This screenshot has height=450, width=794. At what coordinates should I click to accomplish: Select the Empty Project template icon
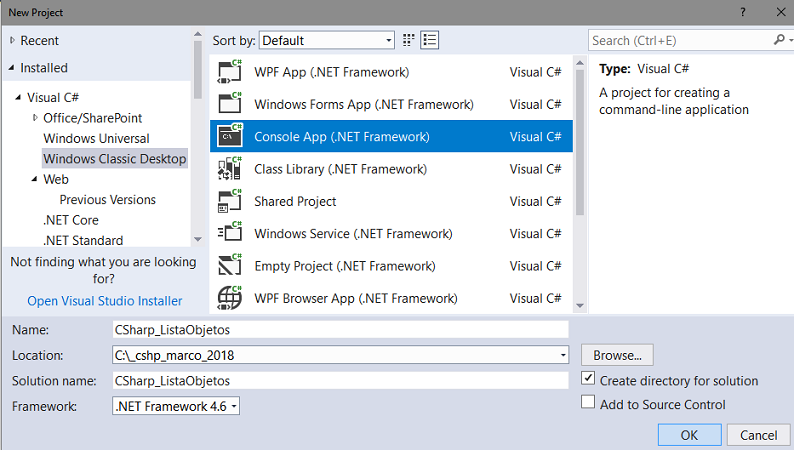point(229,266)
